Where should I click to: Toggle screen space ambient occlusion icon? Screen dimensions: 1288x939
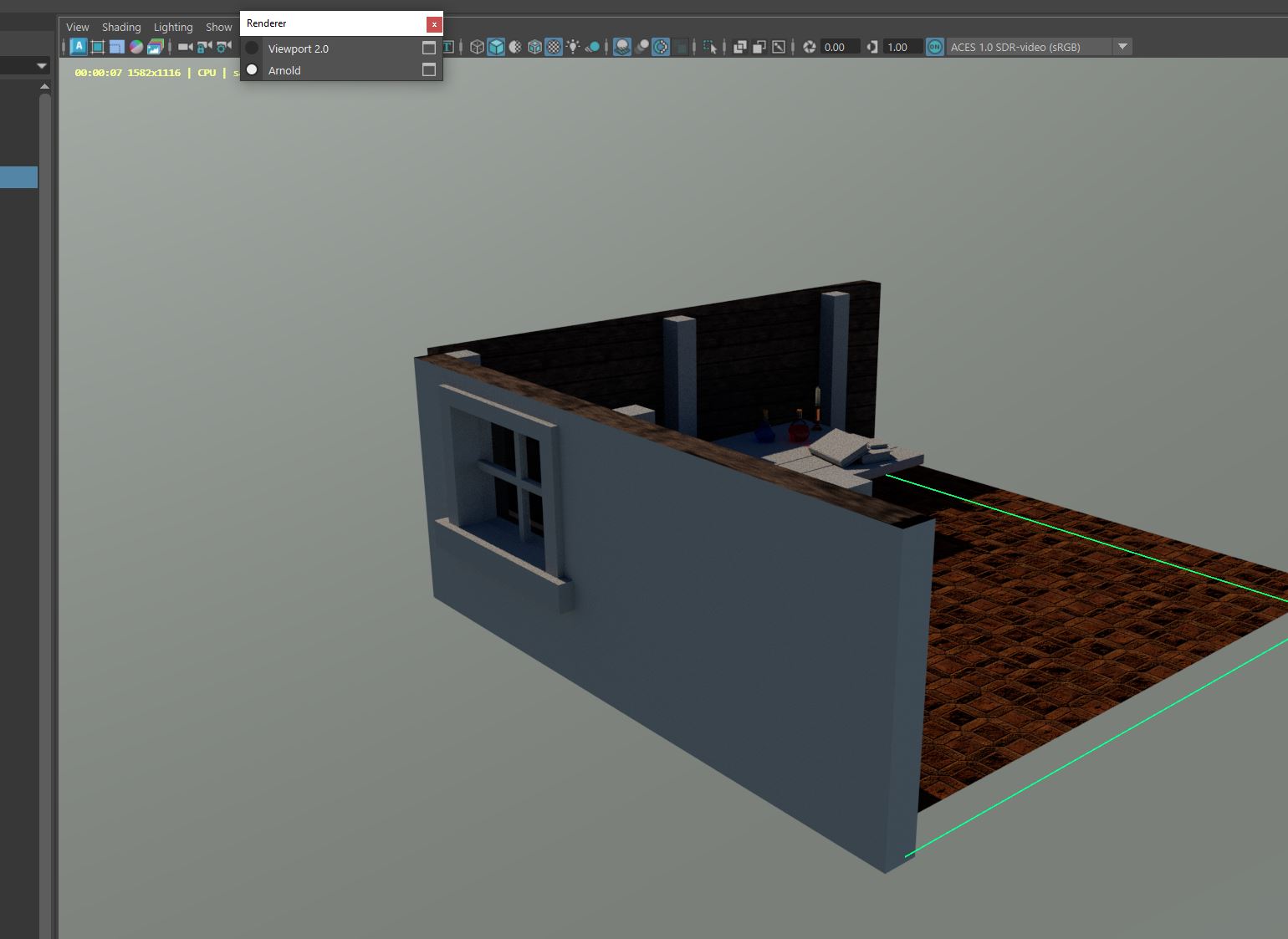pyautogui.click(x=622, y=47)
